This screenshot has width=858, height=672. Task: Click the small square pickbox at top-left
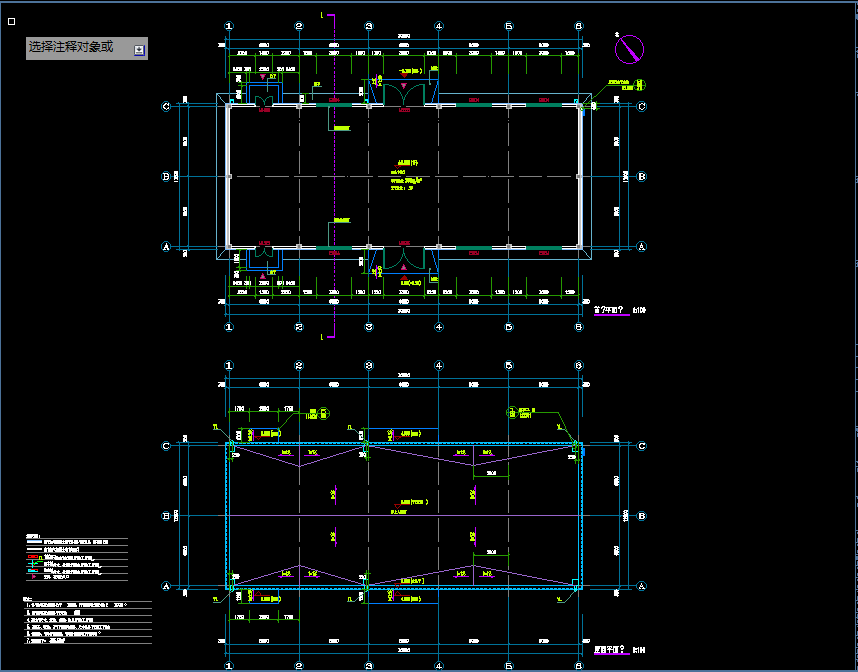click(12, 21)
